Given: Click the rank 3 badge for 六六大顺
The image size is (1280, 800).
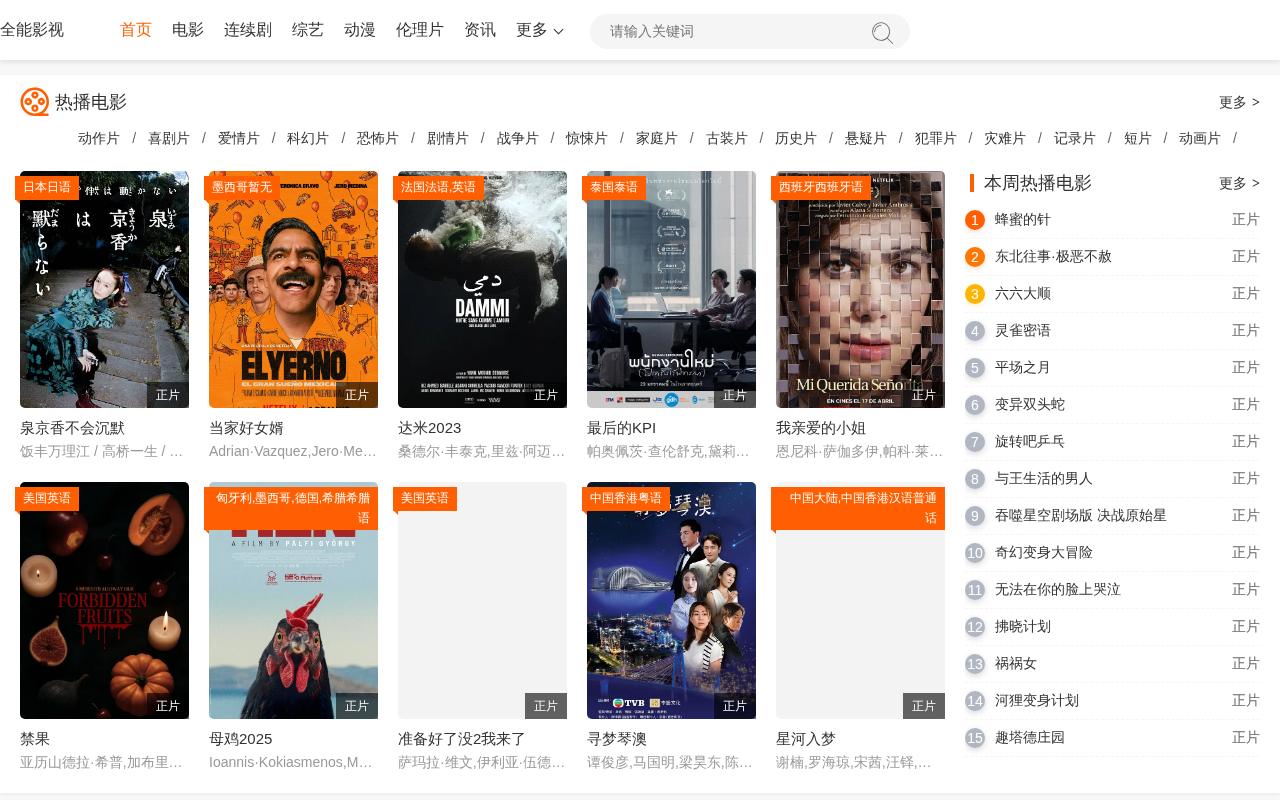Looking at the screenshot, I should tap(975, 294).
